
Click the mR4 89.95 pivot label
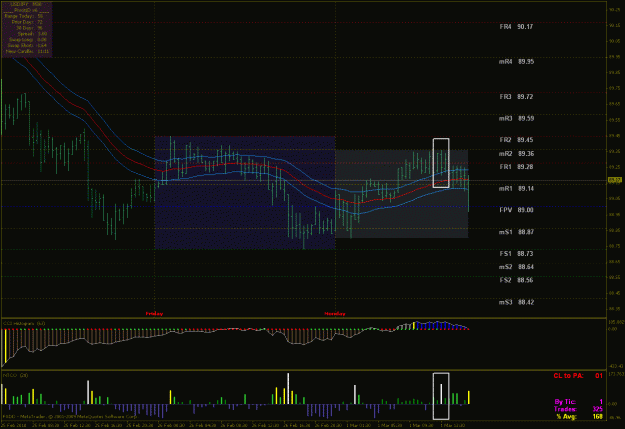(x=516, y=62)
